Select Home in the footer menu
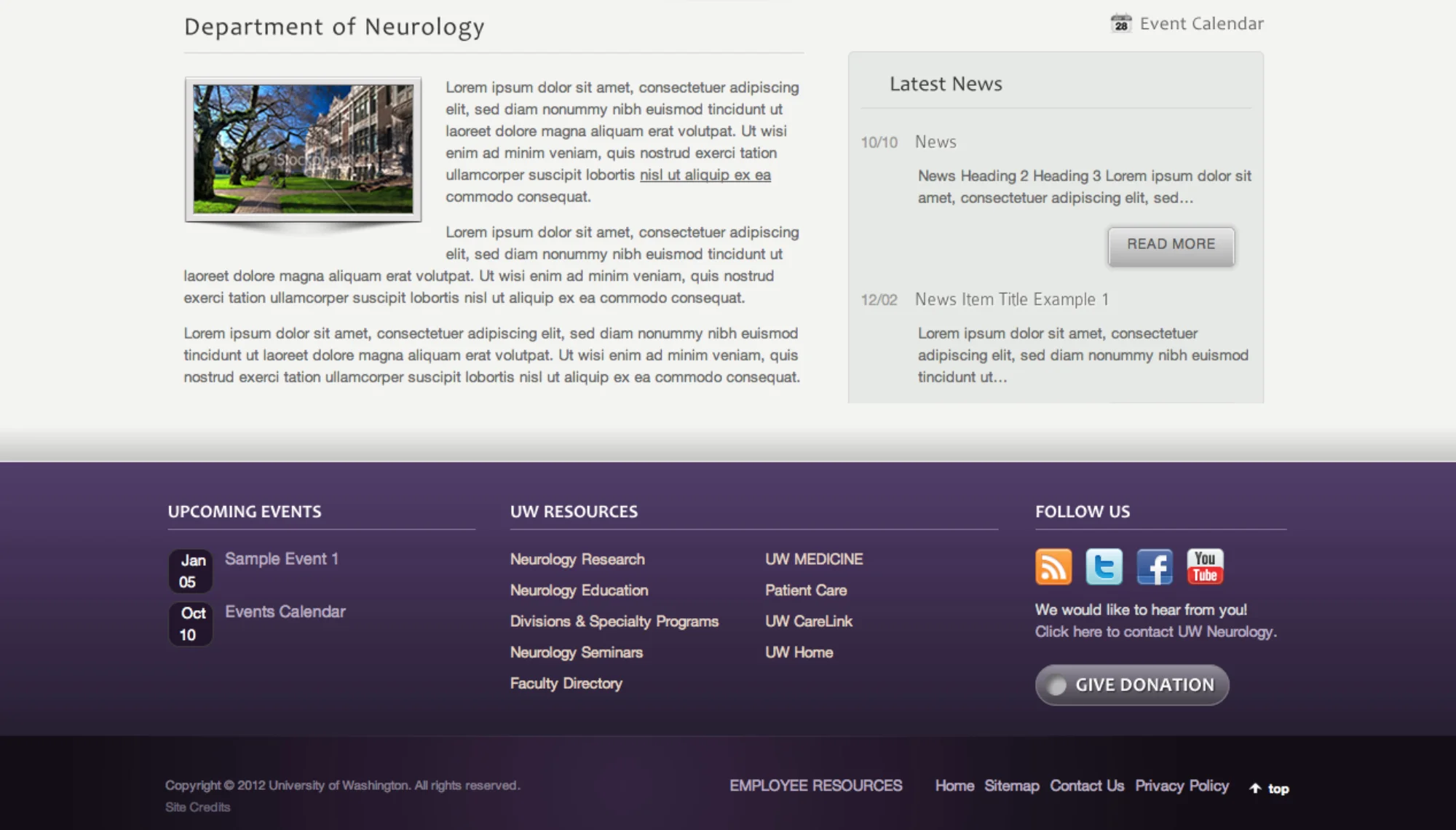Image resolution: width=1456 pixels, height=830 pixels. [954, 786]
